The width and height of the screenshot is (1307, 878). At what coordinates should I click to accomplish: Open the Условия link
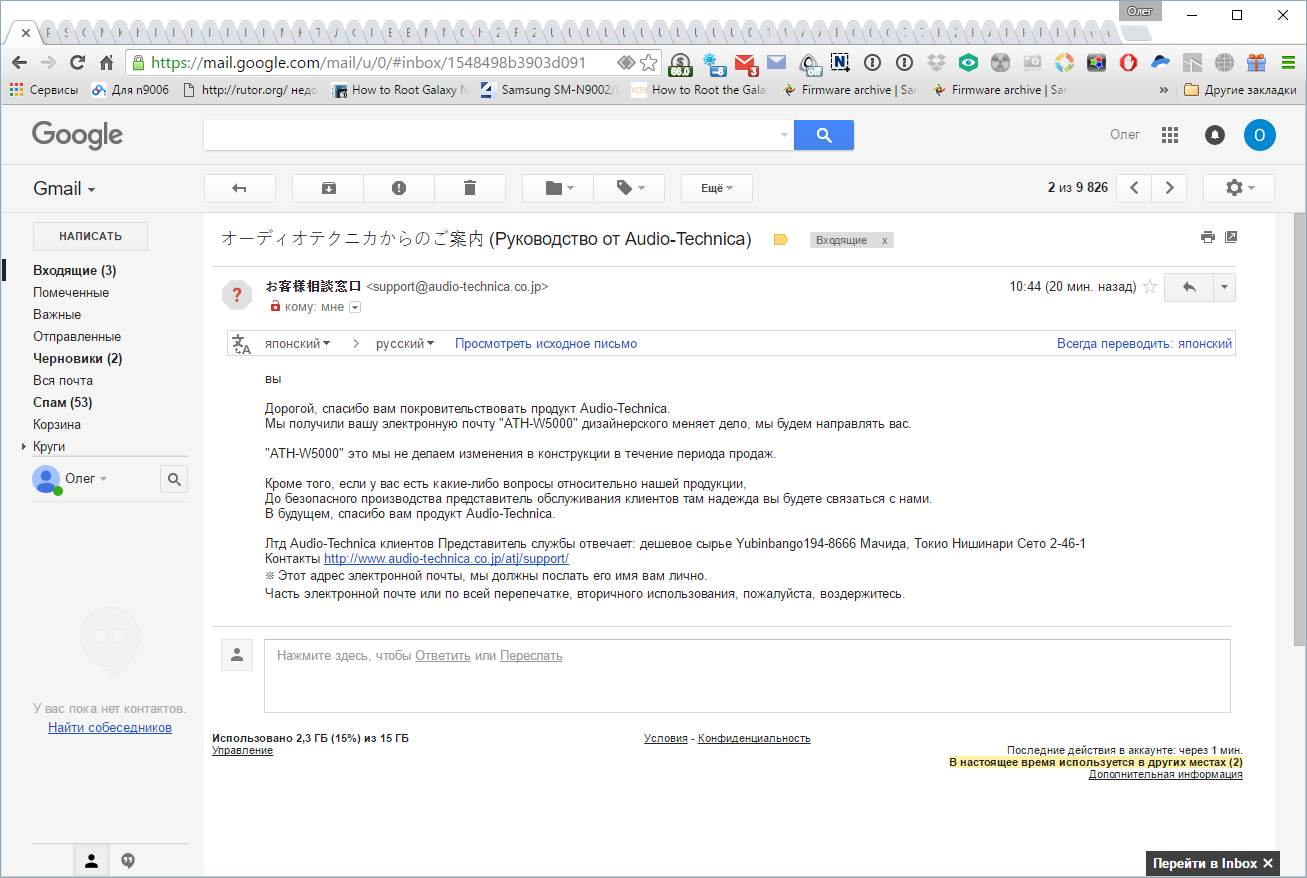pyautogui.click(x=666, y=738)
